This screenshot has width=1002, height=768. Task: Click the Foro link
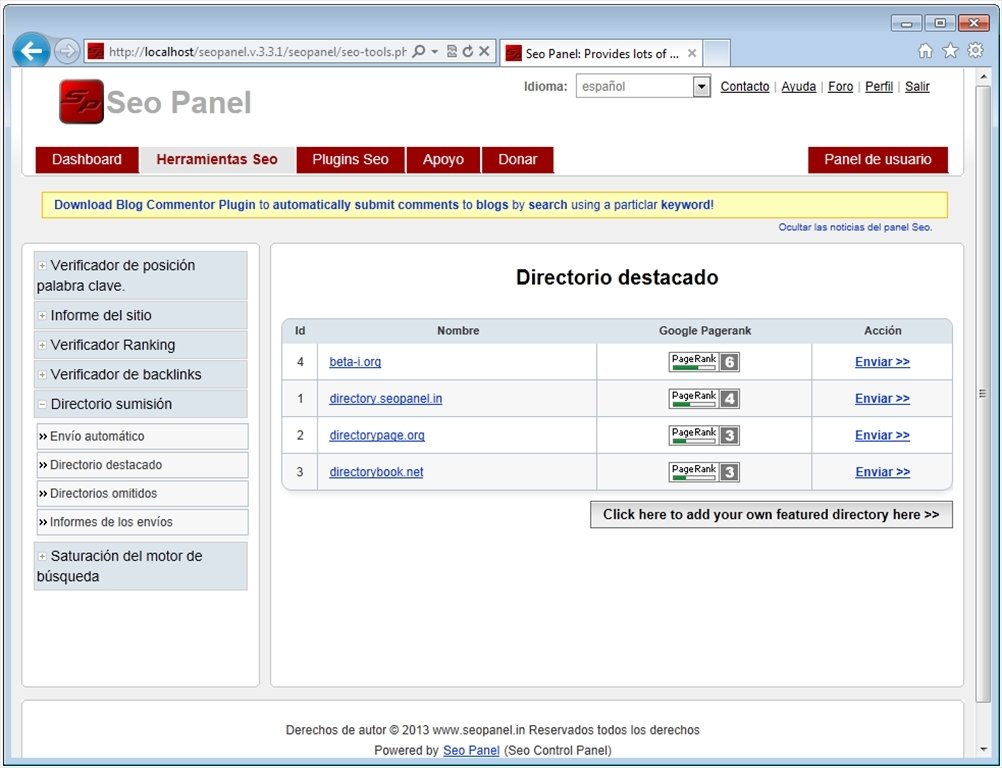840,86
